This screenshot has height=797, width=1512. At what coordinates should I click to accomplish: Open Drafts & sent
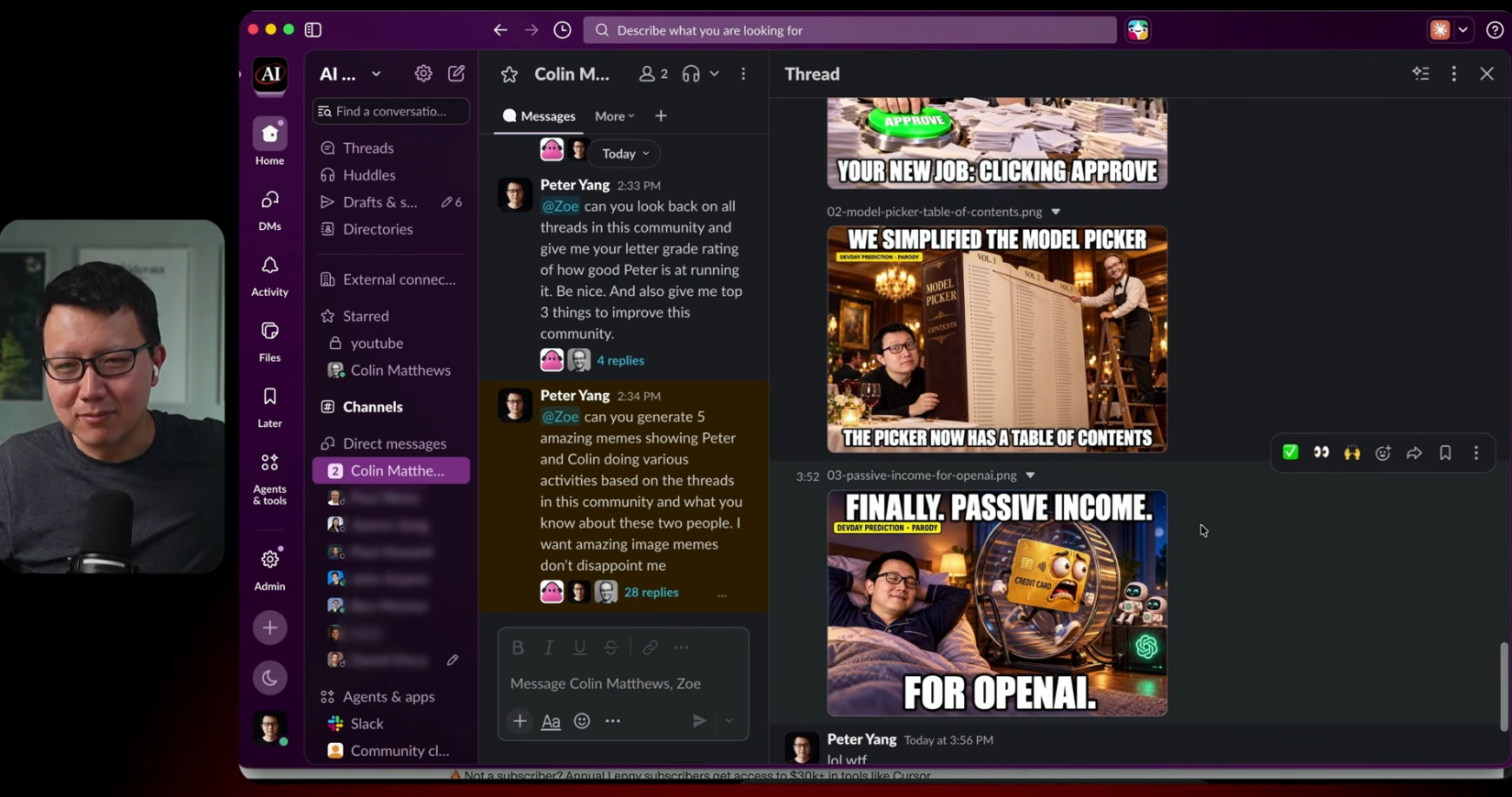pos(380,202)
